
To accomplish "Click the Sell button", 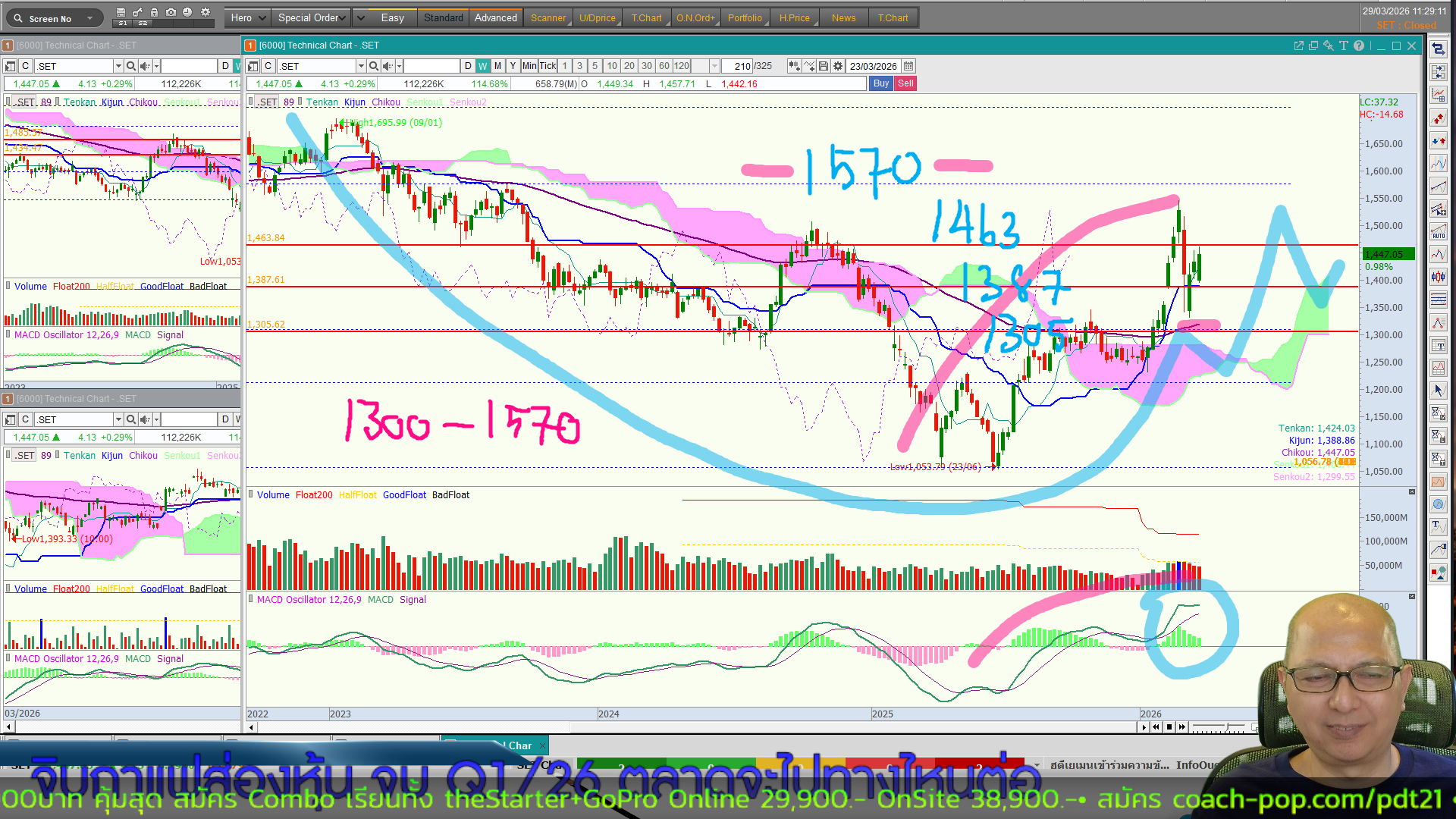I will pos(905,83).
